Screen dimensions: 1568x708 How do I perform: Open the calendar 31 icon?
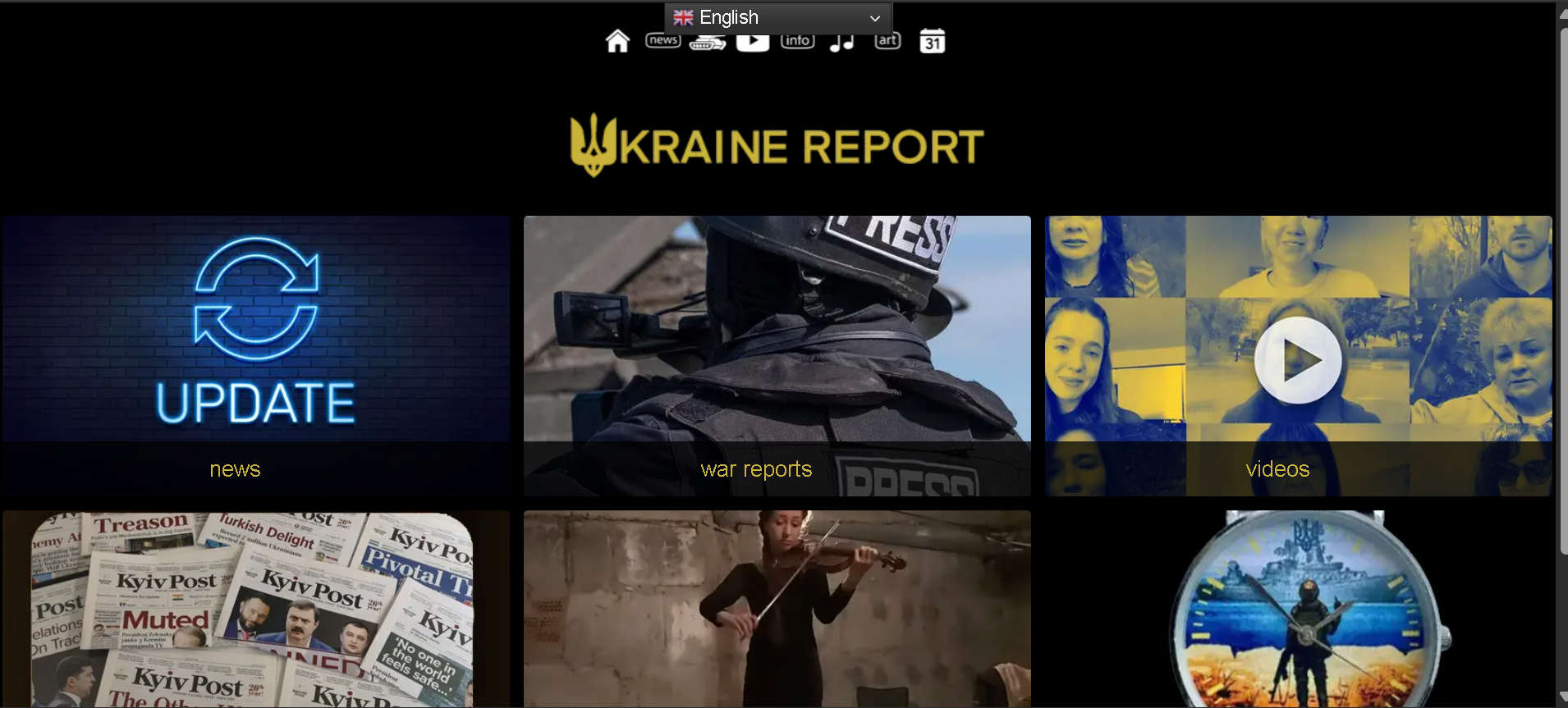coord(932,41)
